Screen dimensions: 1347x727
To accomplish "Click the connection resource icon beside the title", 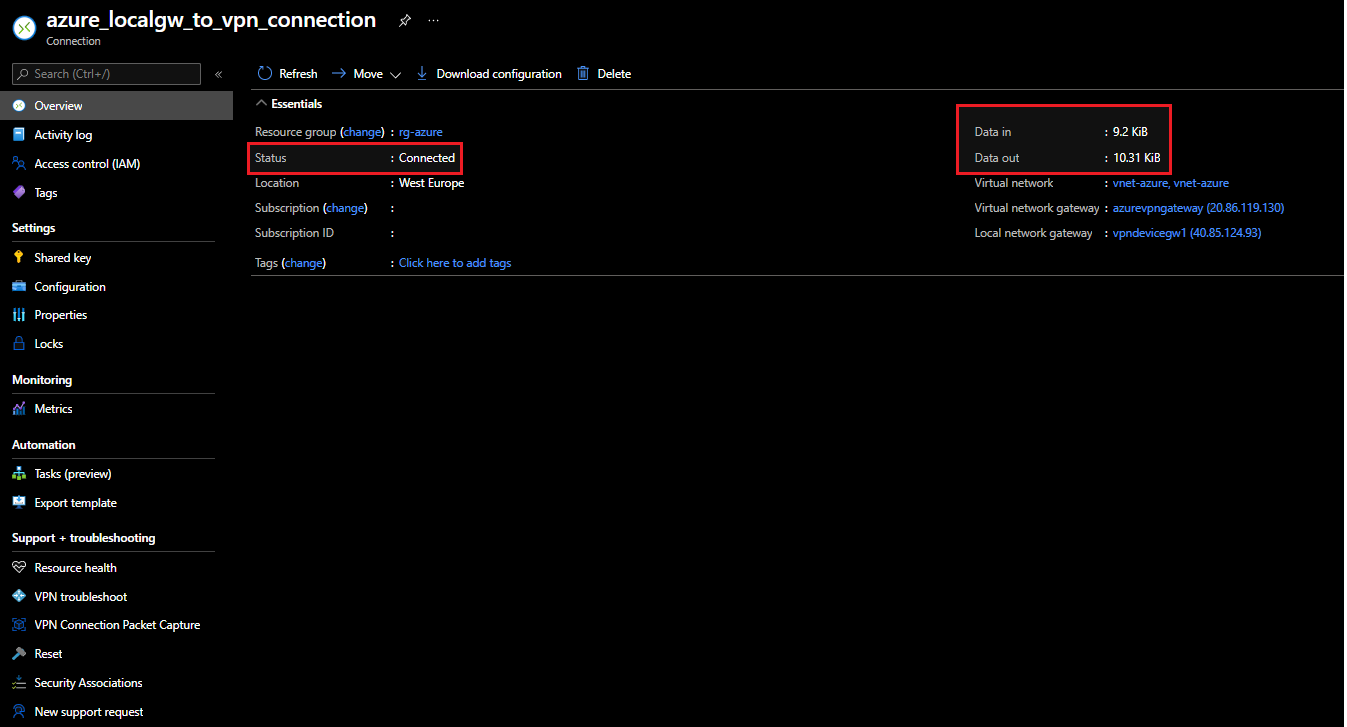I will pyautogui.click(x=24, y=28).
